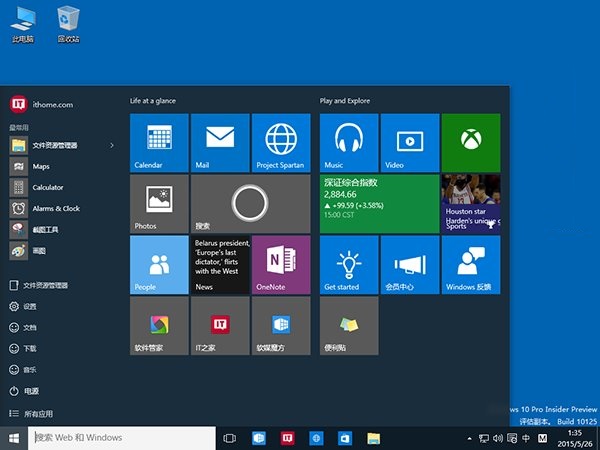This screenshot has width=600, height=450.
Task: Click the Task View taskbar icon
Action: pos(229,438)
